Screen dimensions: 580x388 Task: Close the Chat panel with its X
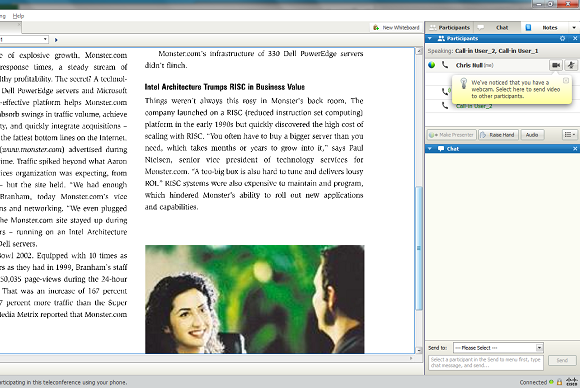point(575,149)
